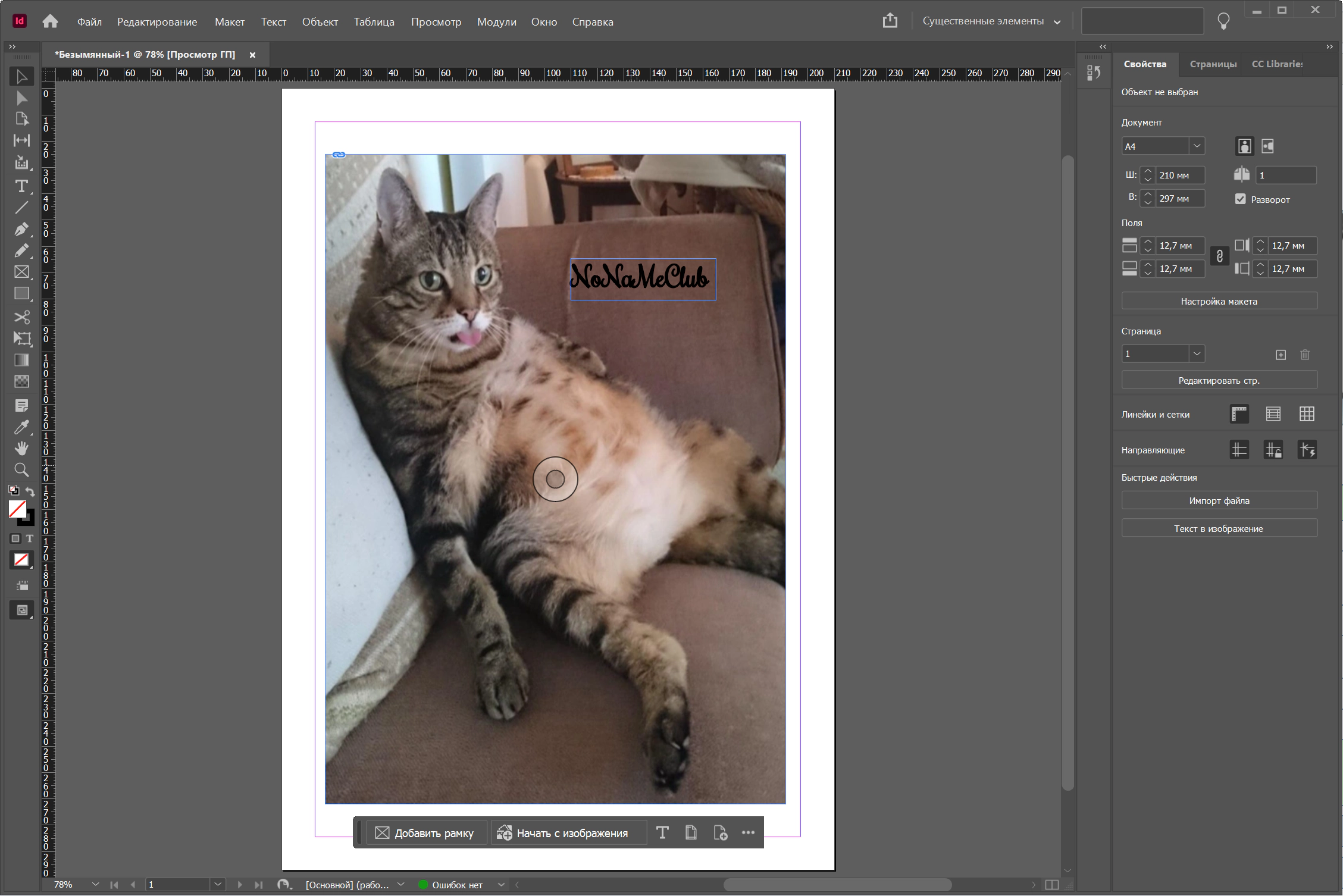Collapse the right panels with double chevron
Viewport: 1343px width, 896px height.
click(x=1329, y=46)
